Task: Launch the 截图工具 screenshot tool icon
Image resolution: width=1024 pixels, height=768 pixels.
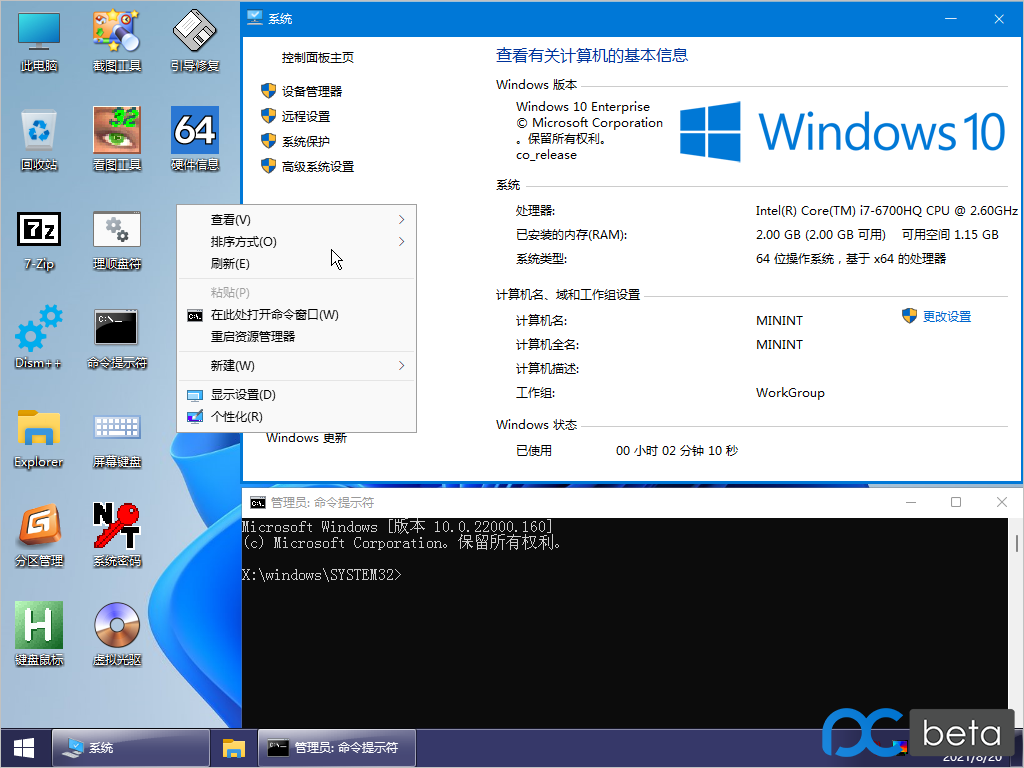Action: [x=117, y=40]
